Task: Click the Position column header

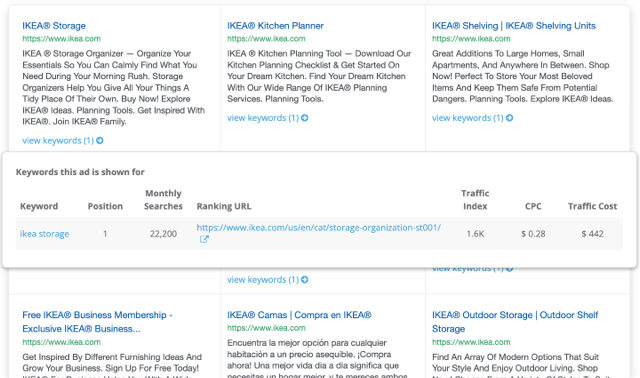Action: point(105,206)
